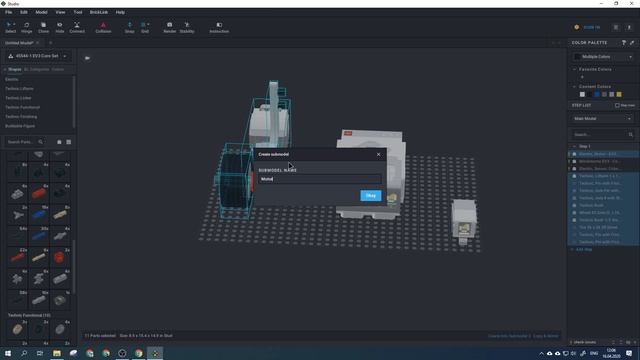Select the red bush part thumbnail 2x
The height and width of the screenshot is (360, 640).
(60, 257)
